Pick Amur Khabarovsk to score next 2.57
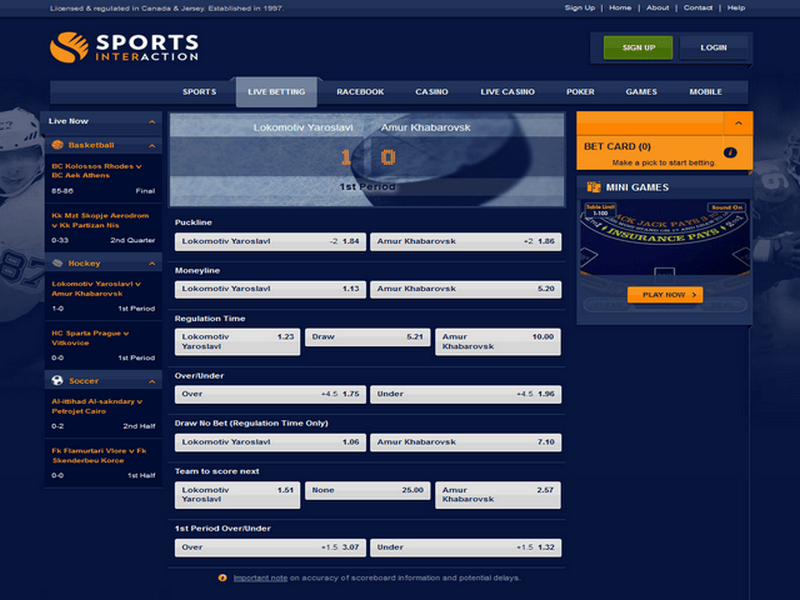 coord(498,495)
